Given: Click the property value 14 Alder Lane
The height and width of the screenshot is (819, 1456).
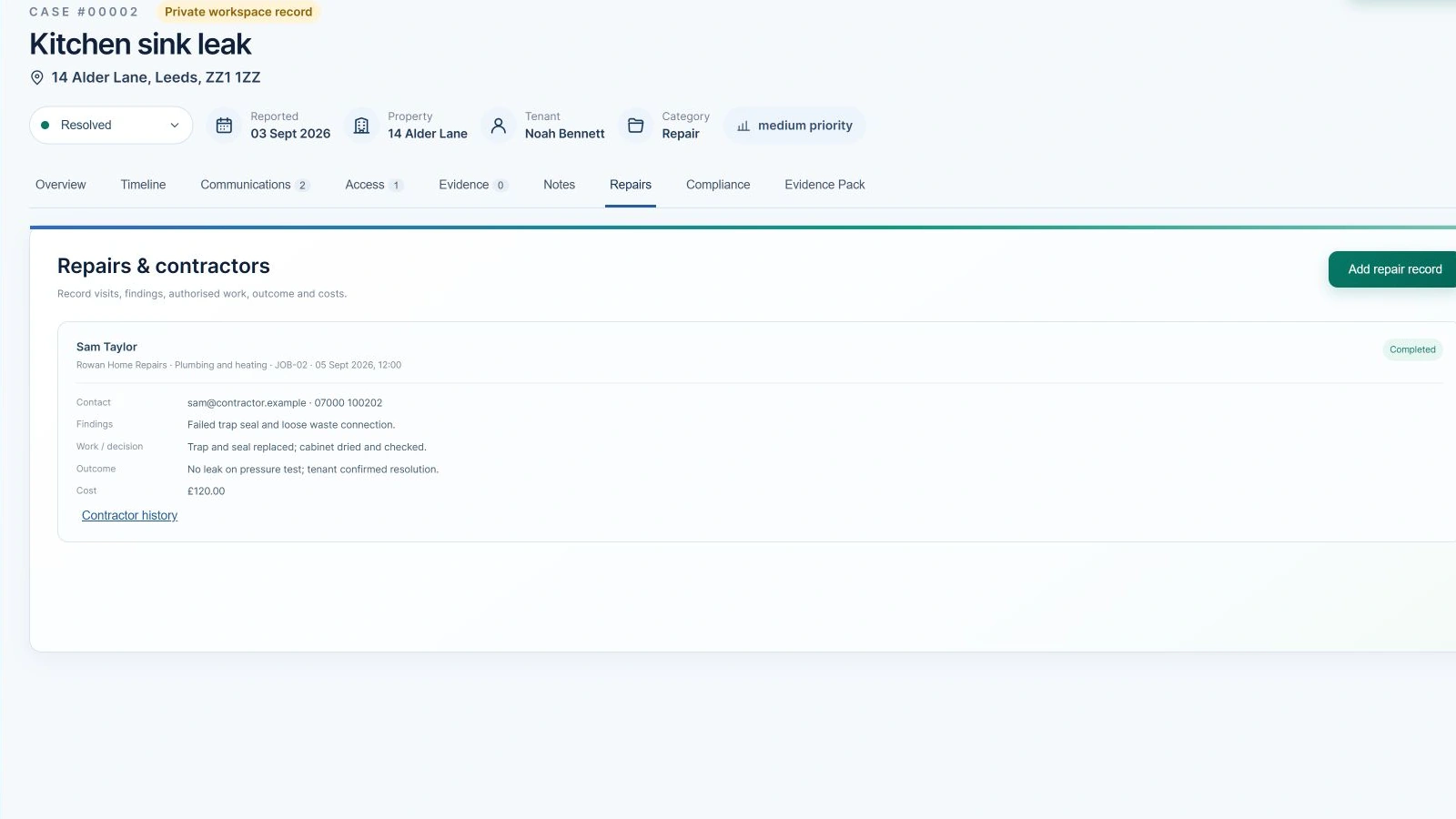Looking at the screenshot, I should (428, 134).
